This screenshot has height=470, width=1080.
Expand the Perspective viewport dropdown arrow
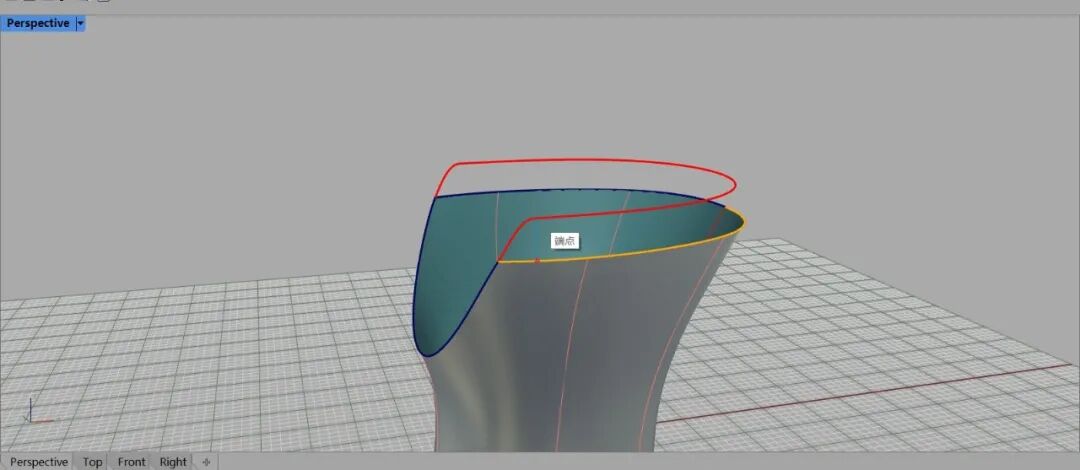(x=80, y=23)
